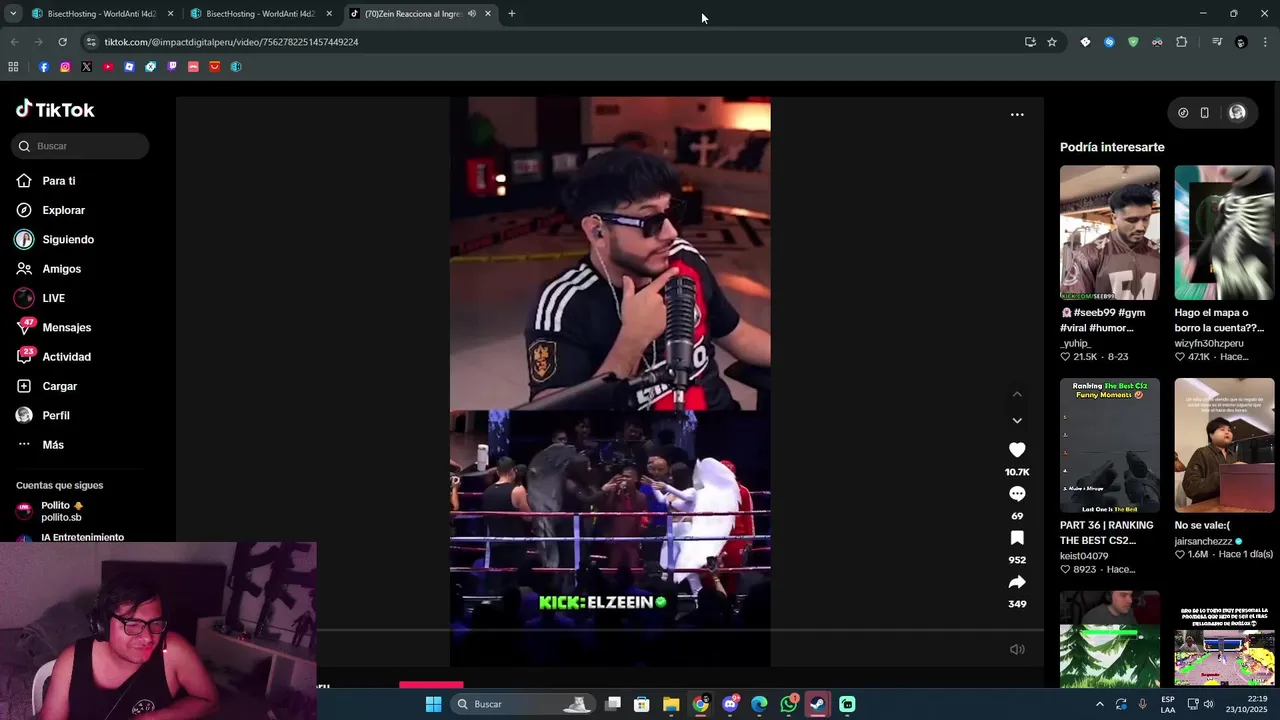
Task: Open the Extensions puzzle menu
Action: click(1181, 42)
